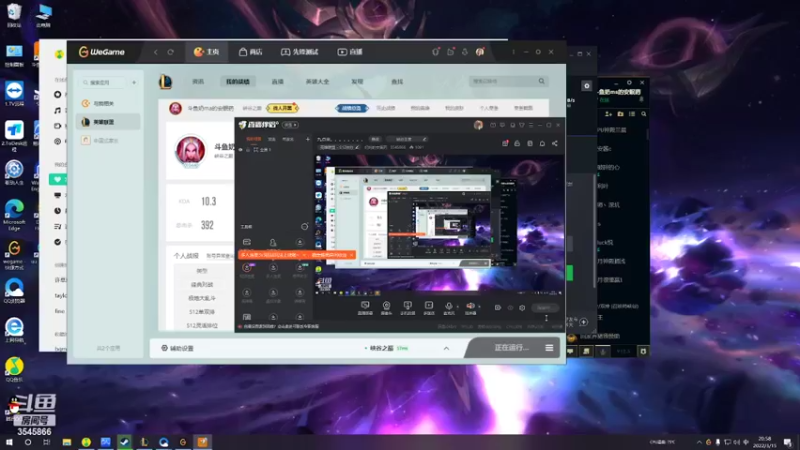Image resolution: width=800 pixels, height=450 pixels.
Task: Open WeGame 直播 live tab
Action: click(350, 52)
